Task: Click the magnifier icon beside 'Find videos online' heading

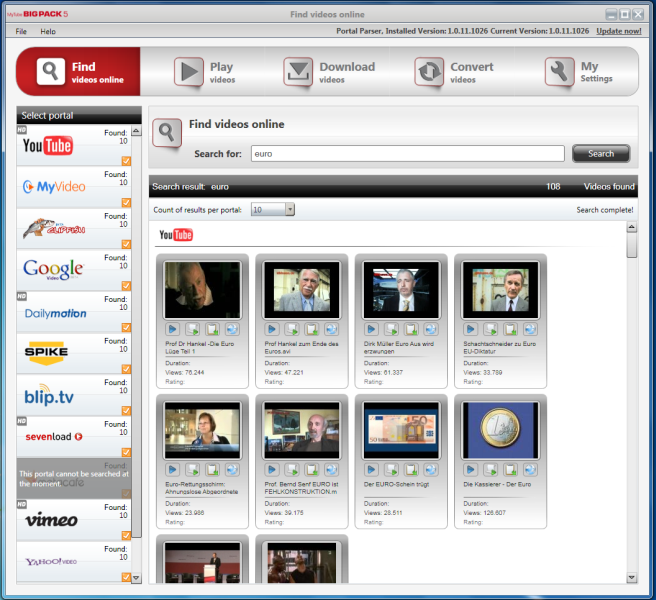Action: pyautogui.click(x=167, y=133)
